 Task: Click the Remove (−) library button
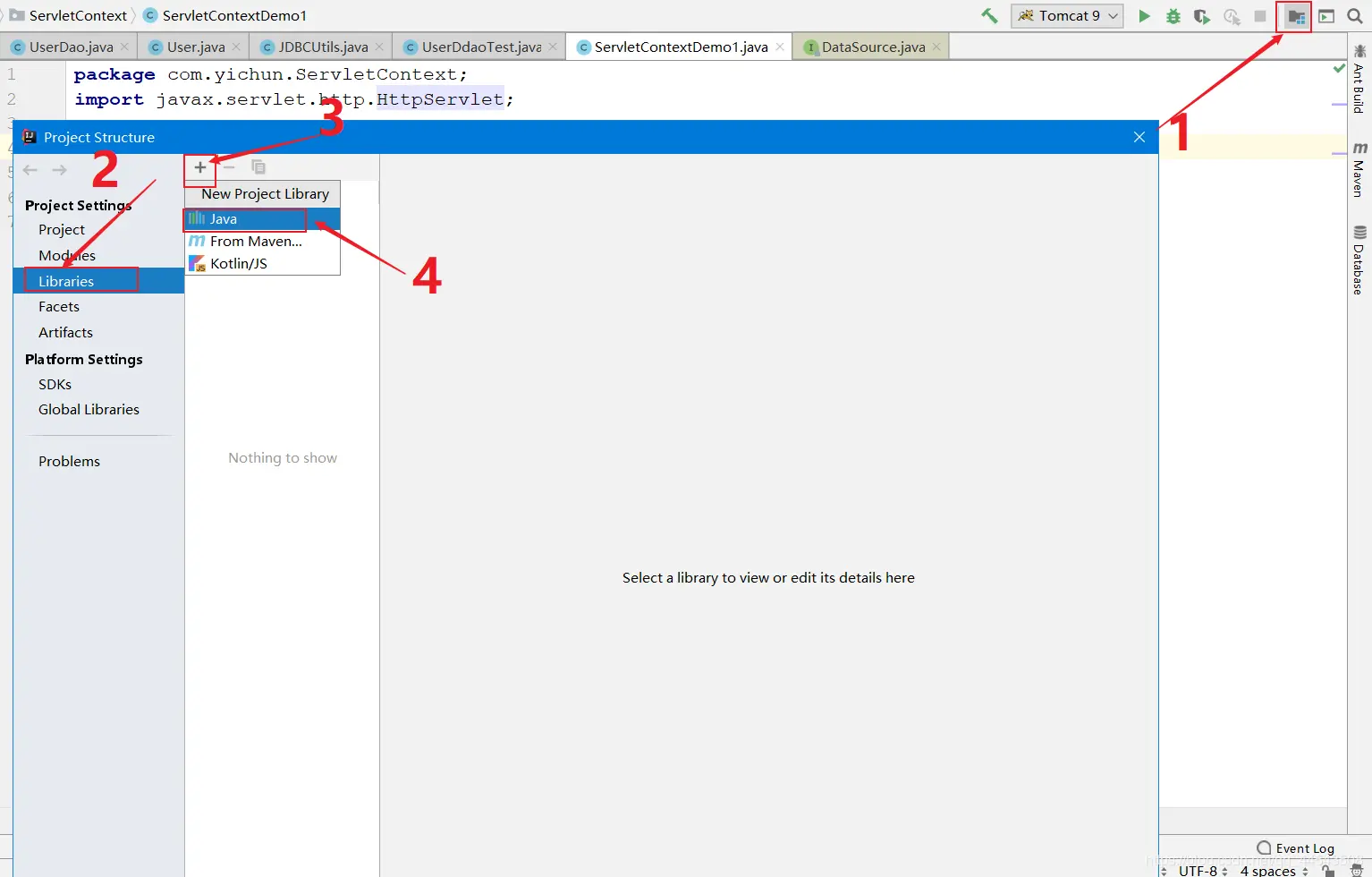click(229, 167)
